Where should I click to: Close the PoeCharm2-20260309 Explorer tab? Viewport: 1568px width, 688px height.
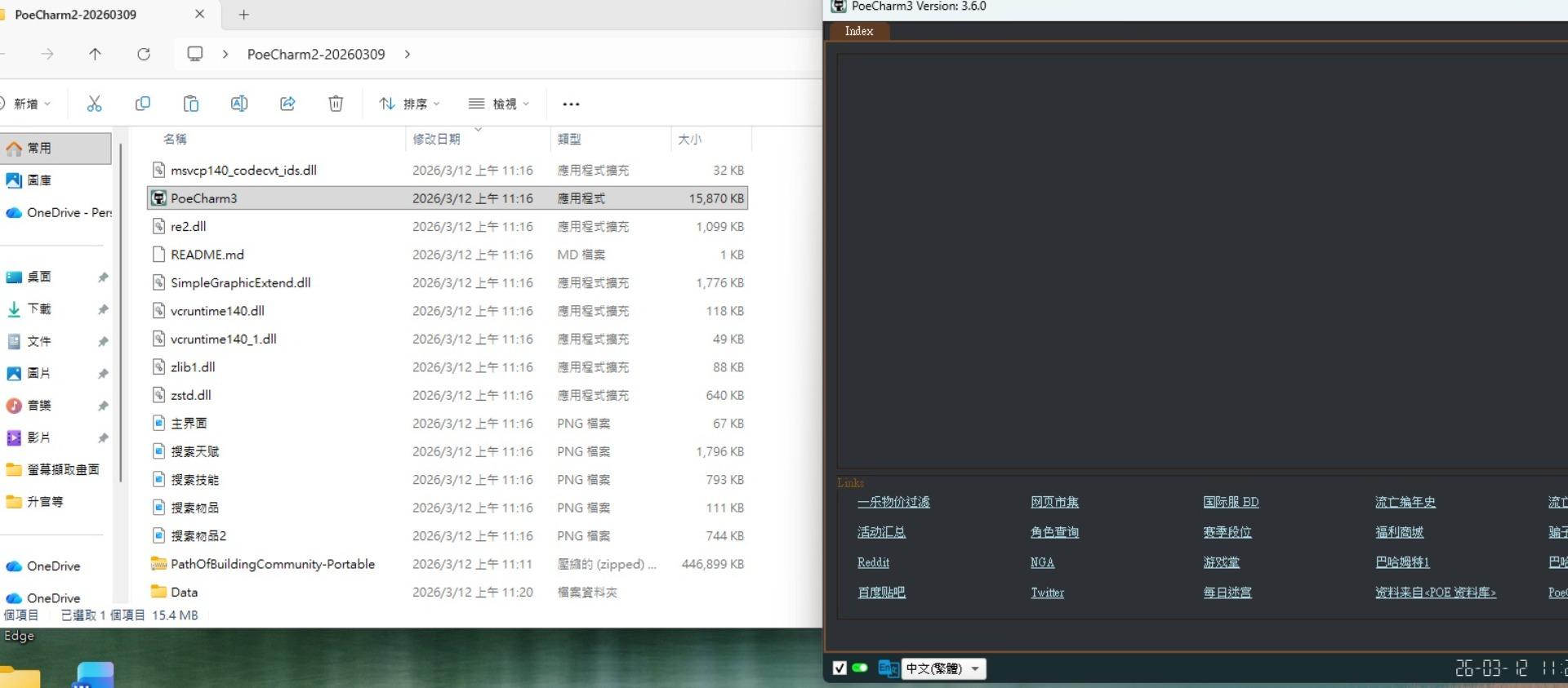(x=199, y=15)
